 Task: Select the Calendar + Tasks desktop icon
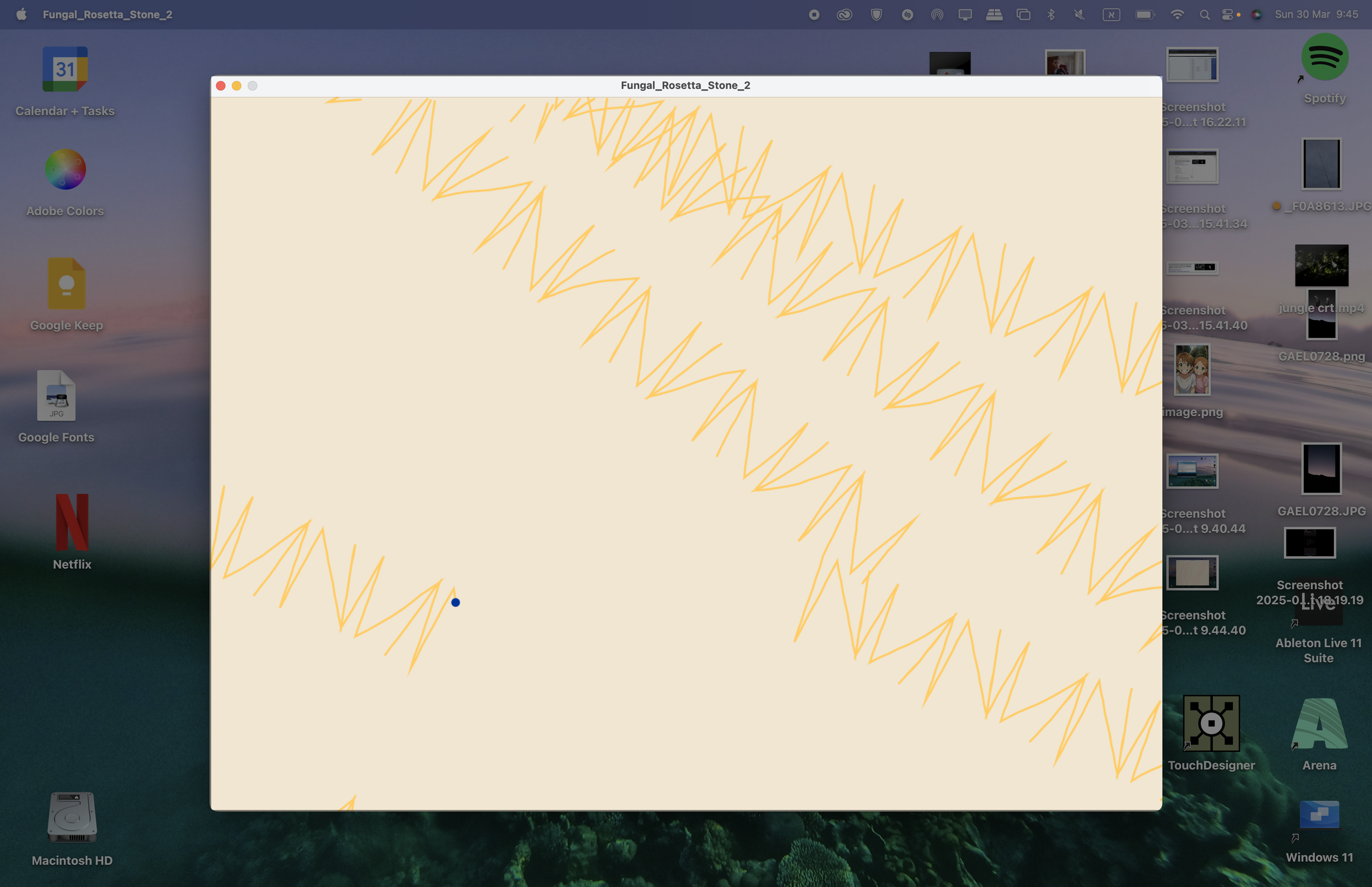pyautogui.click(x=65, y=69)
